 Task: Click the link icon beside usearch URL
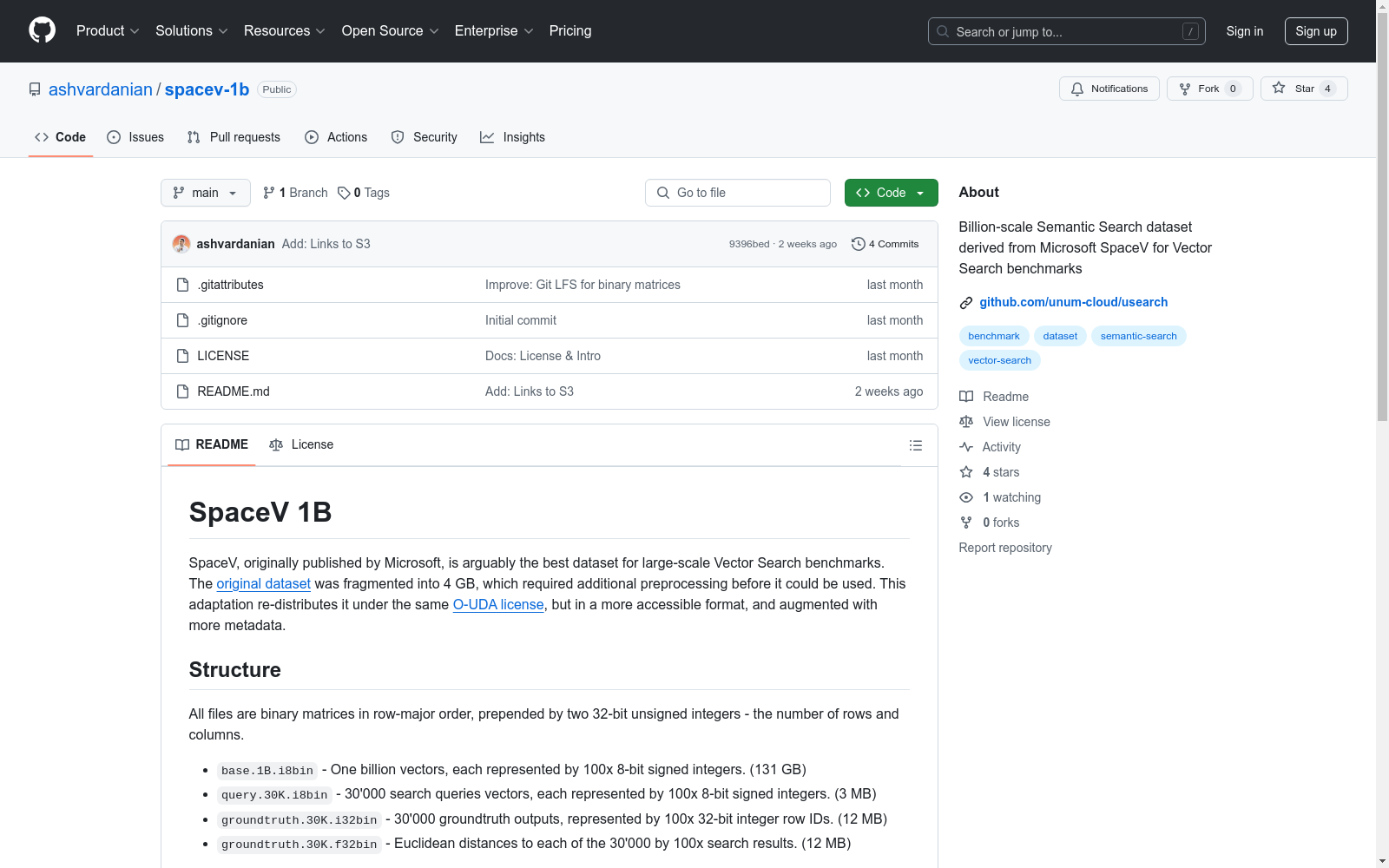pyautogui.click(x=965, y=303)
